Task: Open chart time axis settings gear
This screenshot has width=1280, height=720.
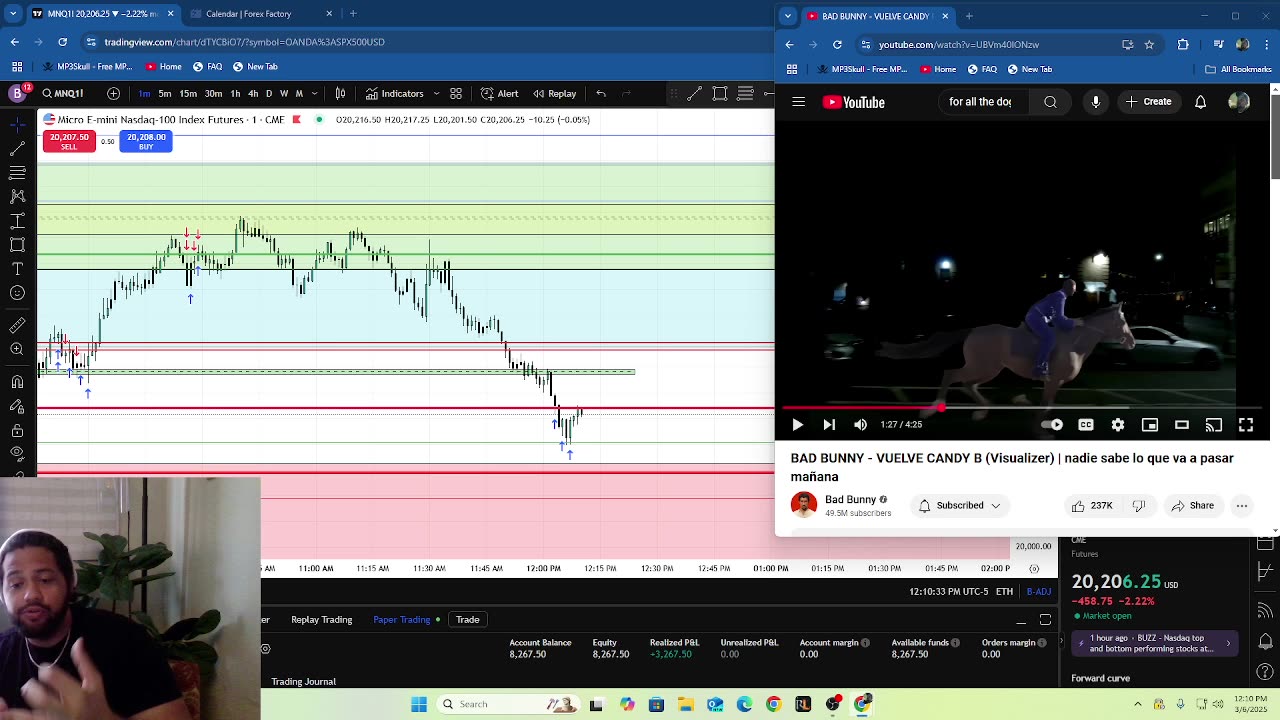Action: (1034, 569)
